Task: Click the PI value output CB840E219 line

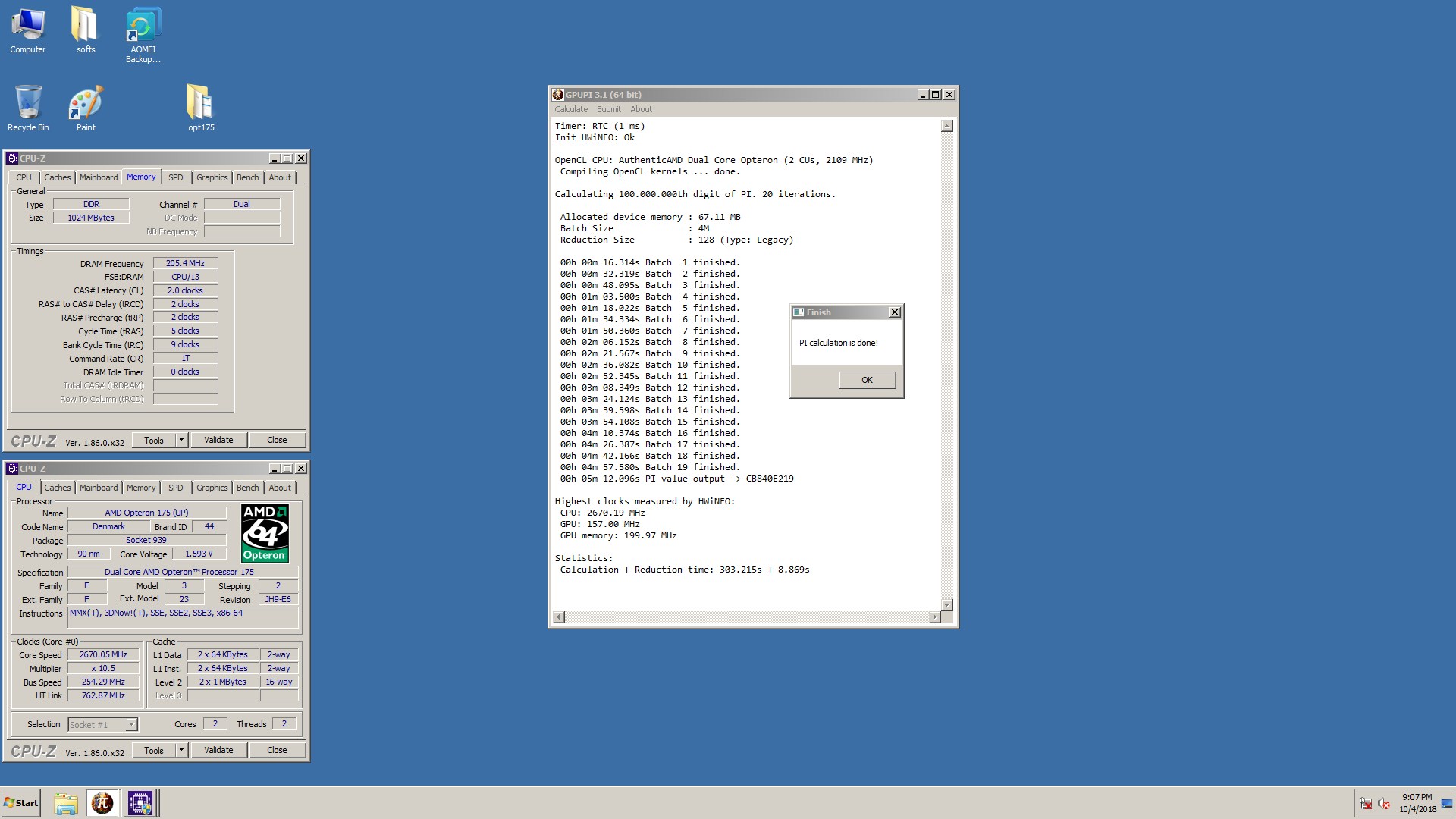Action: pos(676,479)
